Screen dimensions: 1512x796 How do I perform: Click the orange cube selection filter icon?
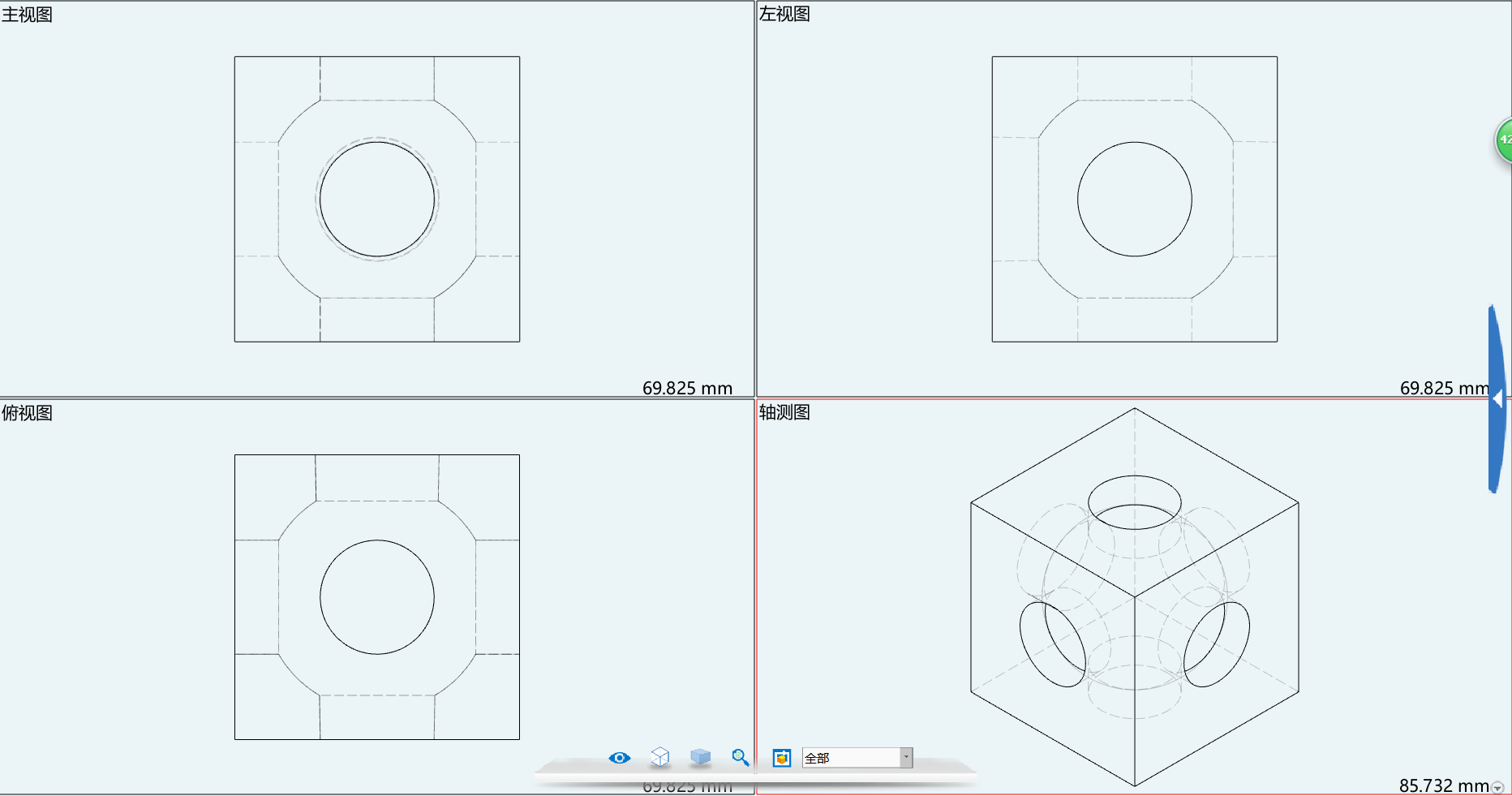(782, 758)
